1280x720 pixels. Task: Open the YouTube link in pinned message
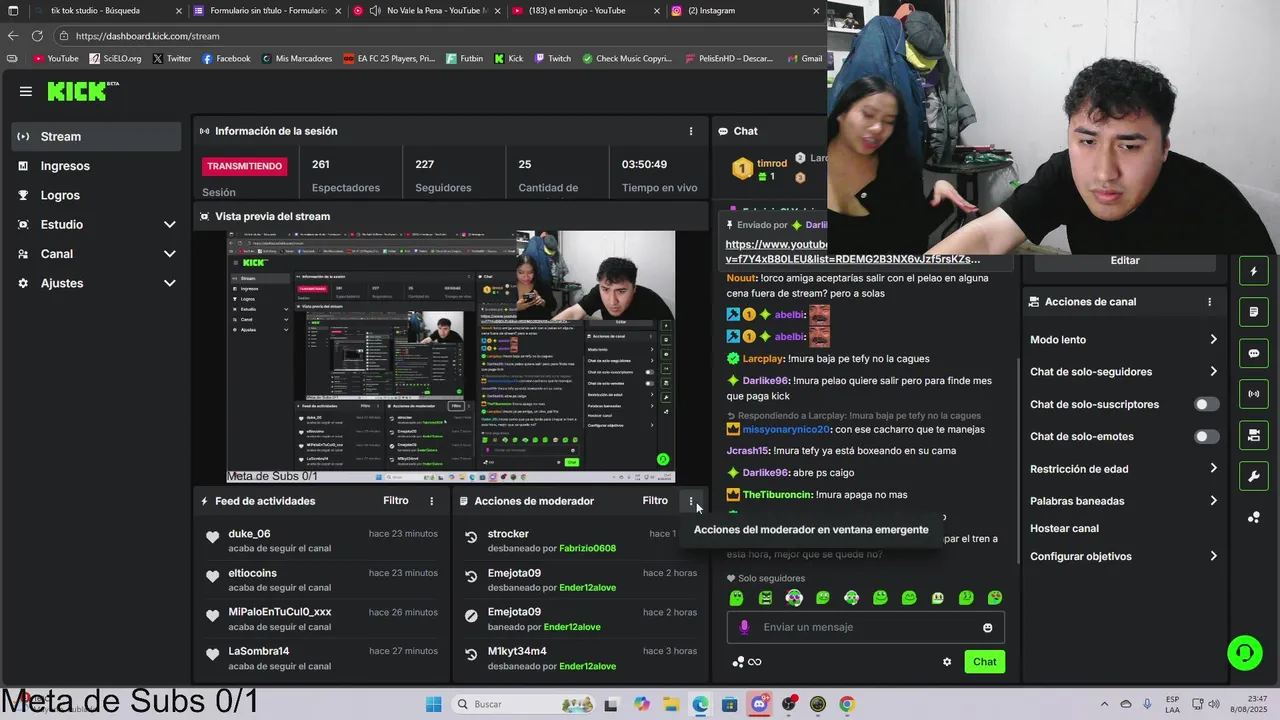point(852,252)
